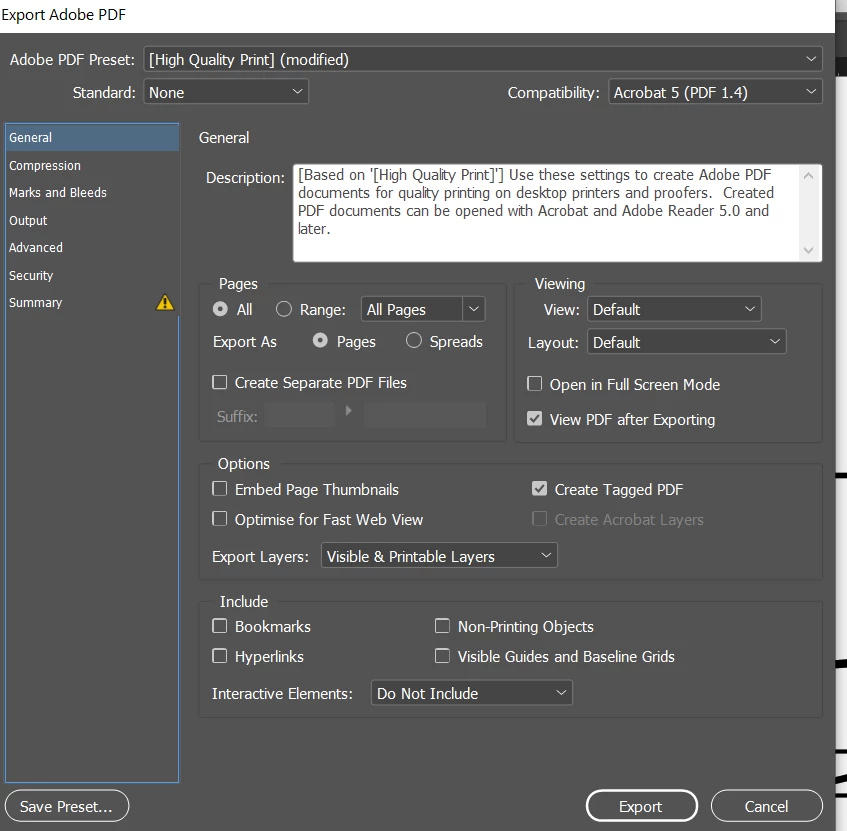Choose Export As Spreads radio button
Viewport: 847px width, 831px height.
[x=414, y=340]
